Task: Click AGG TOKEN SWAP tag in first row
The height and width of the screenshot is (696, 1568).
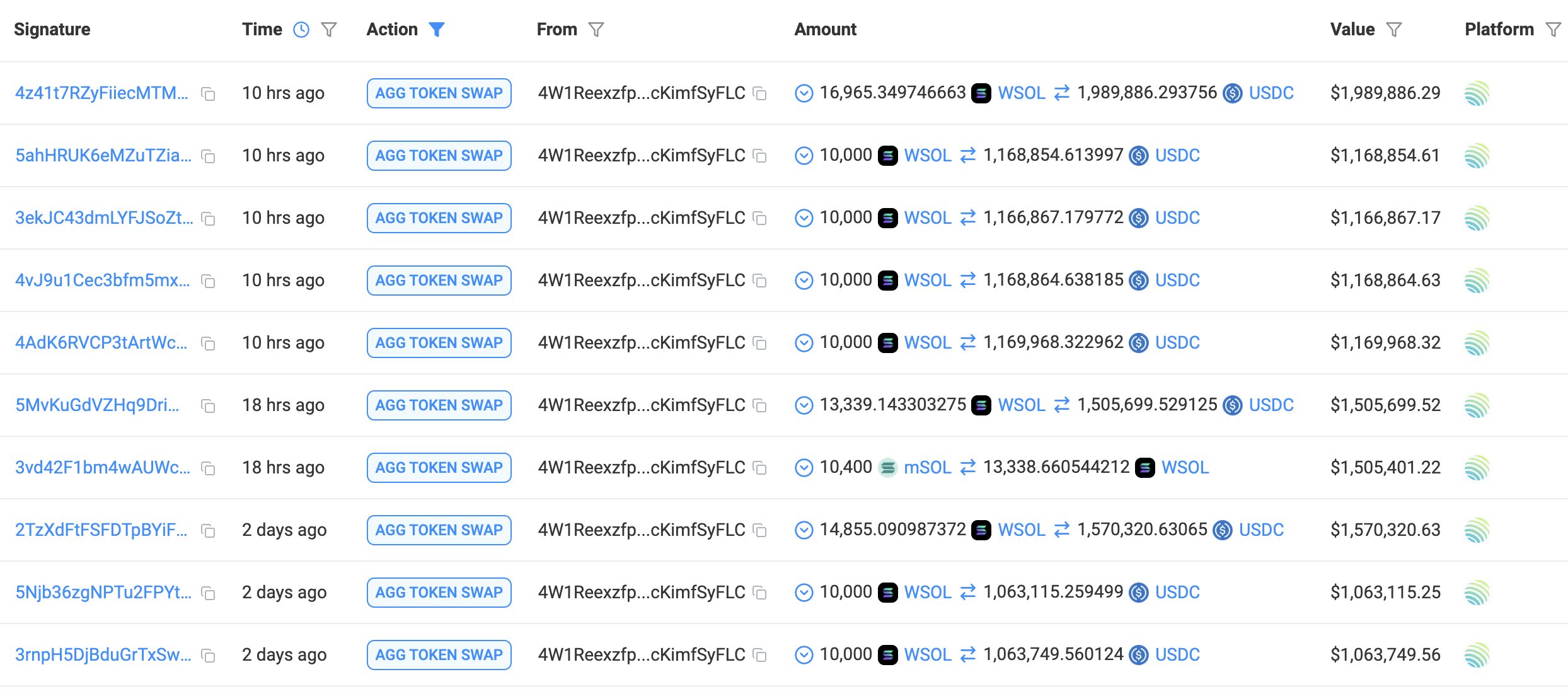Action: [x=439, y=93]
